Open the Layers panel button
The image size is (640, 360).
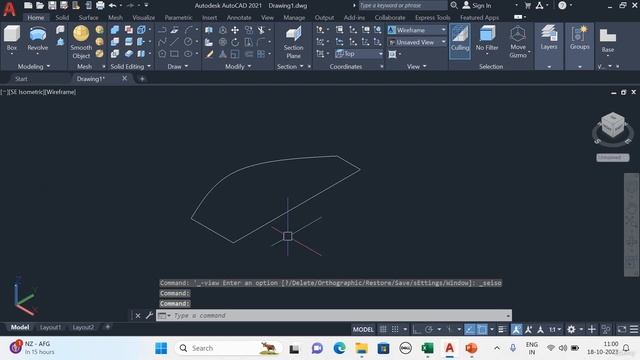(x=549, y=38)
